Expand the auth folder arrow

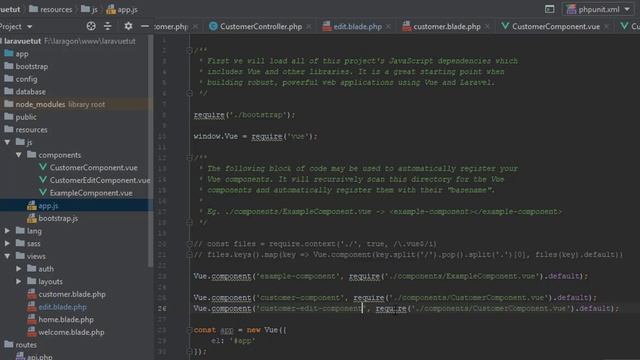(19, 269)
